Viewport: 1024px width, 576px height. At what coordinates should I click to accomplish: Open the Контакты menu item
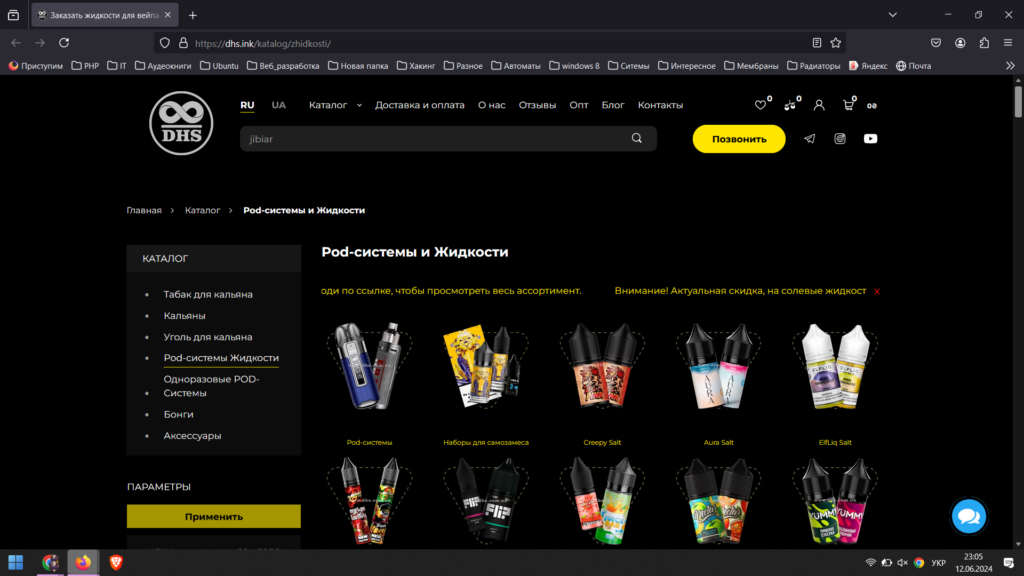660,105
